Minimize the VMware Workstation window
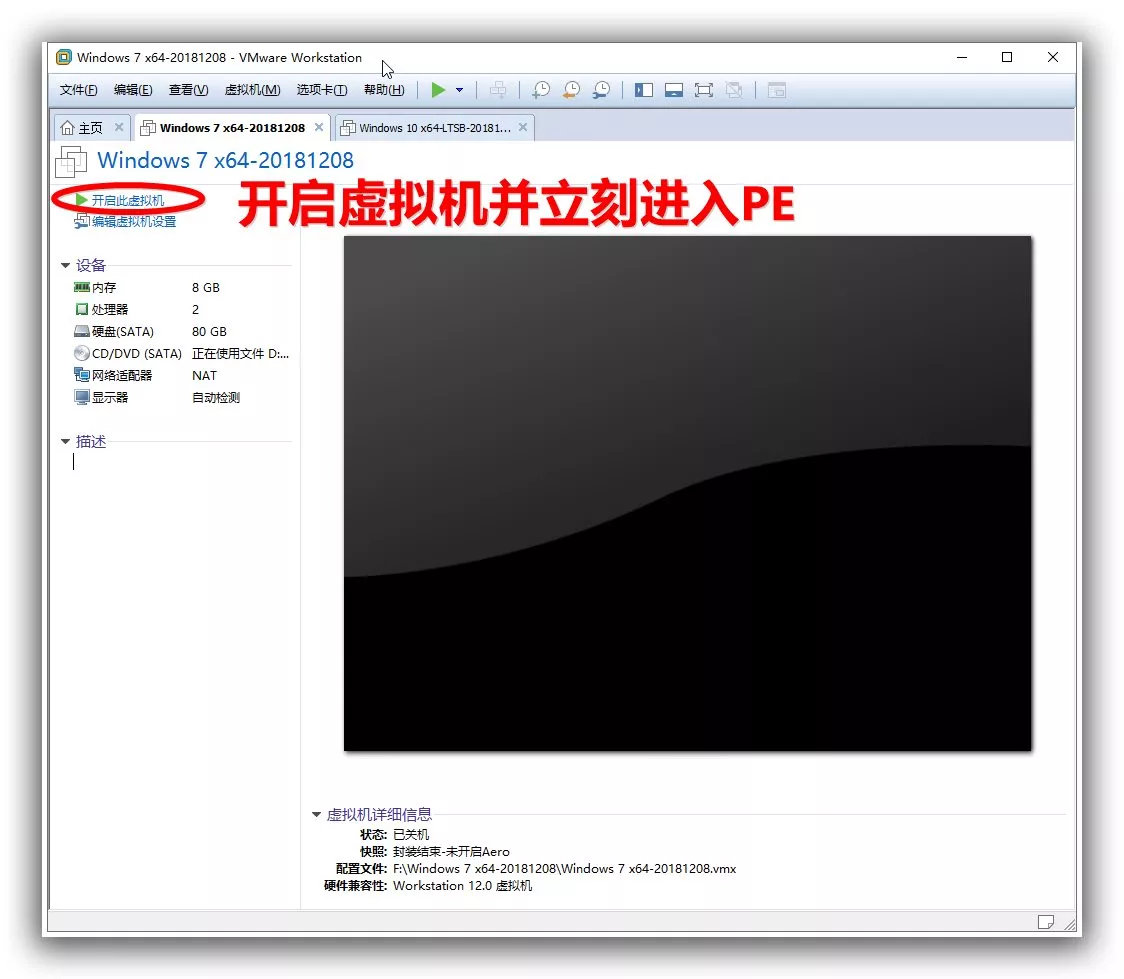 (x=962, y=57)
